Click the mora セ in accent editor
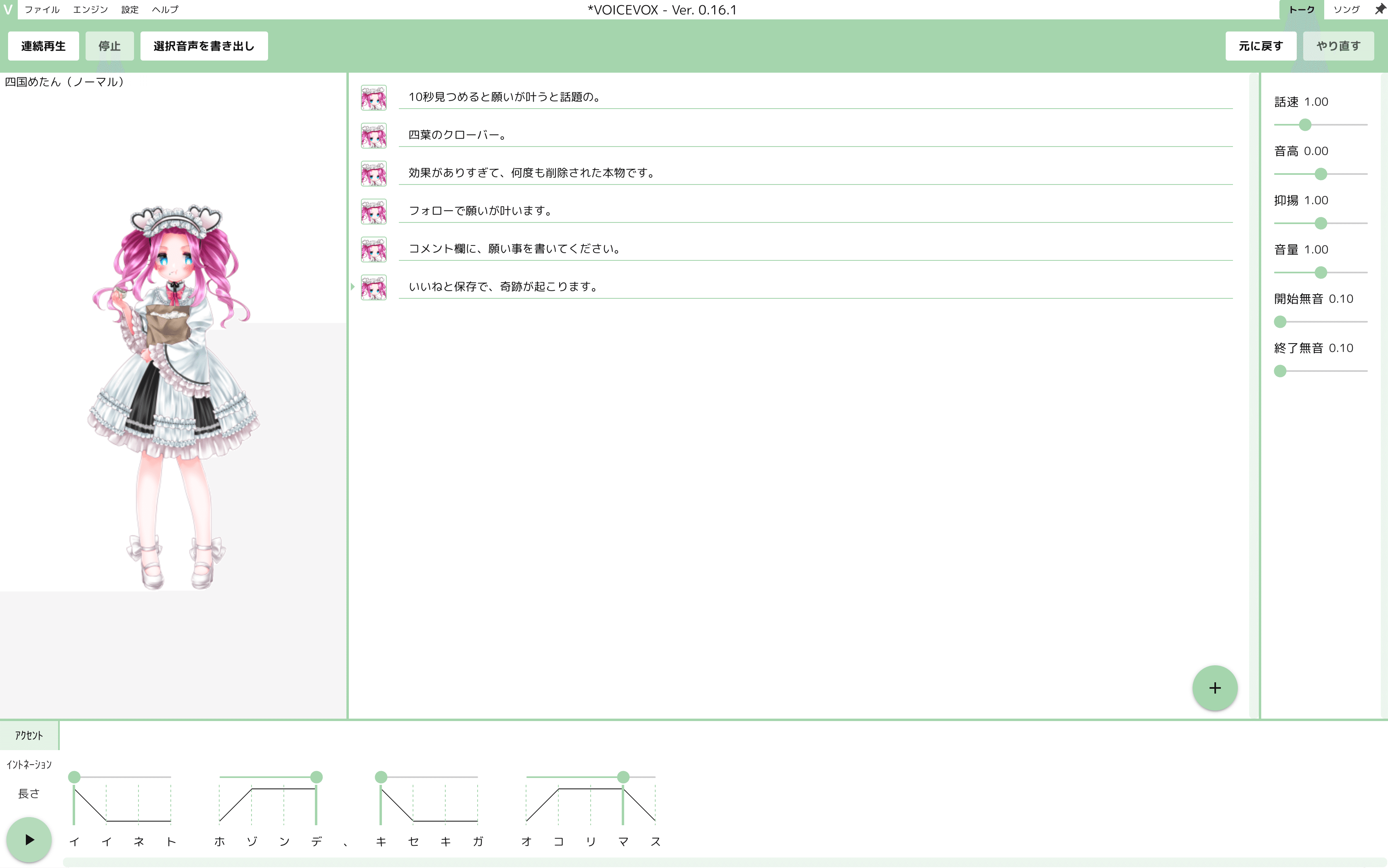The image size is (1388, 868). point(413,842)
